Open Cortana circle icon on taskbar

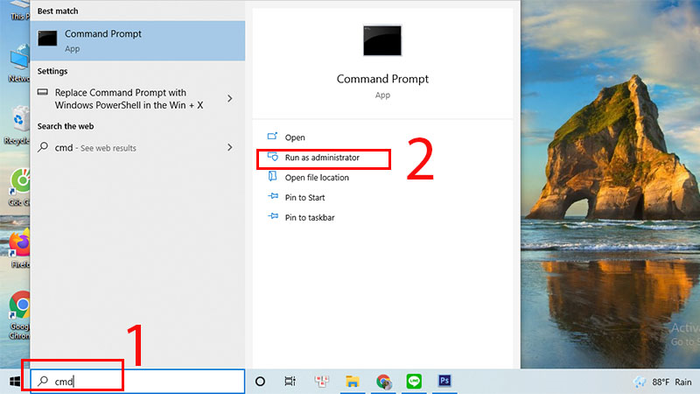click(x=260, y=382)
